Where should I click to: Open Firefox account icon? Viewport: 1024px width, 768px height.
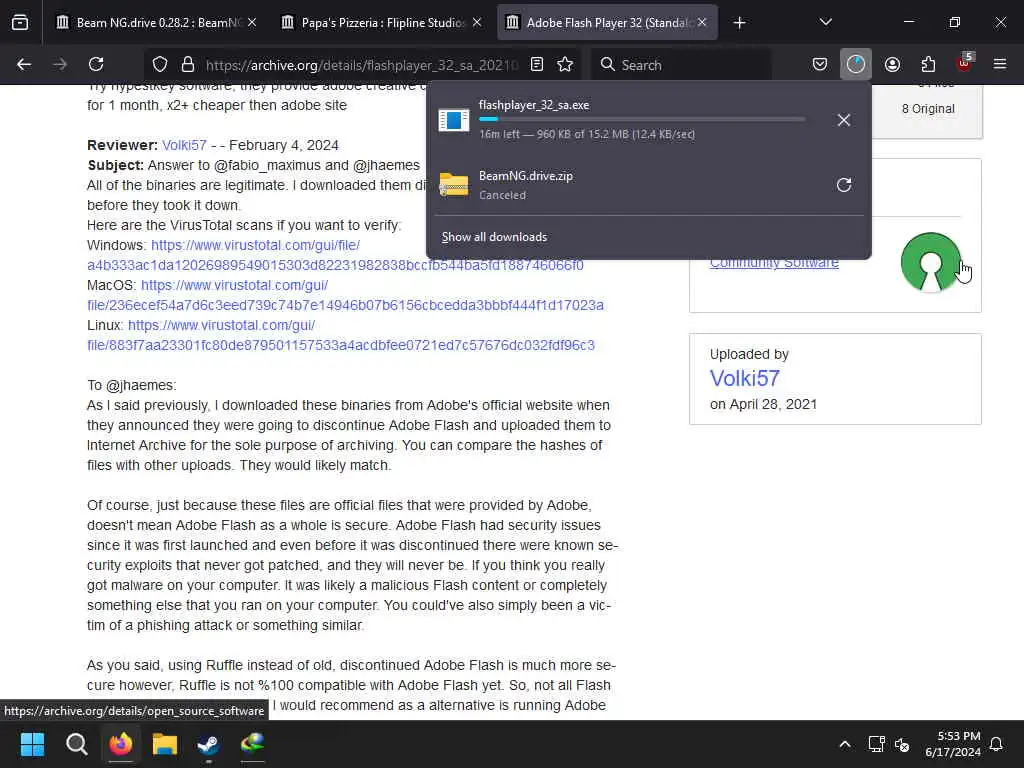coord(892,65)
